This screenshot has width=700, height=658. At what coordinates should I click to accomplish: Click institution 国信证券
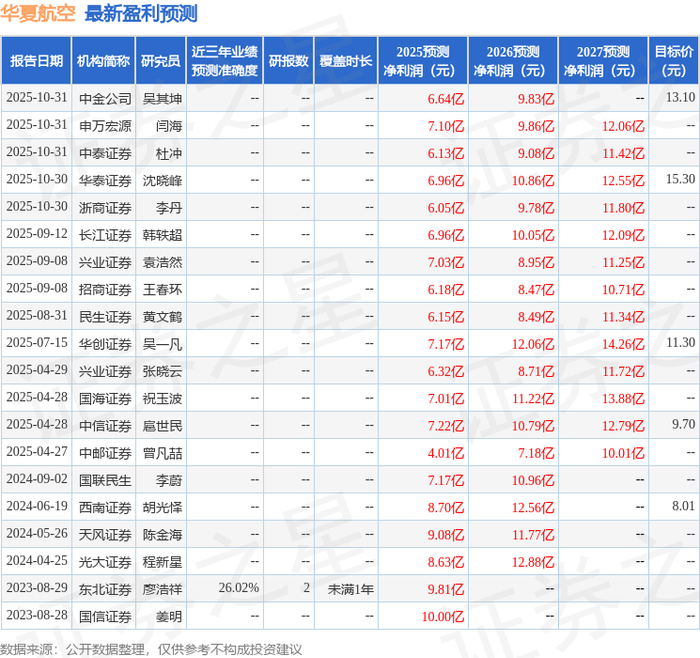[105, 616]
